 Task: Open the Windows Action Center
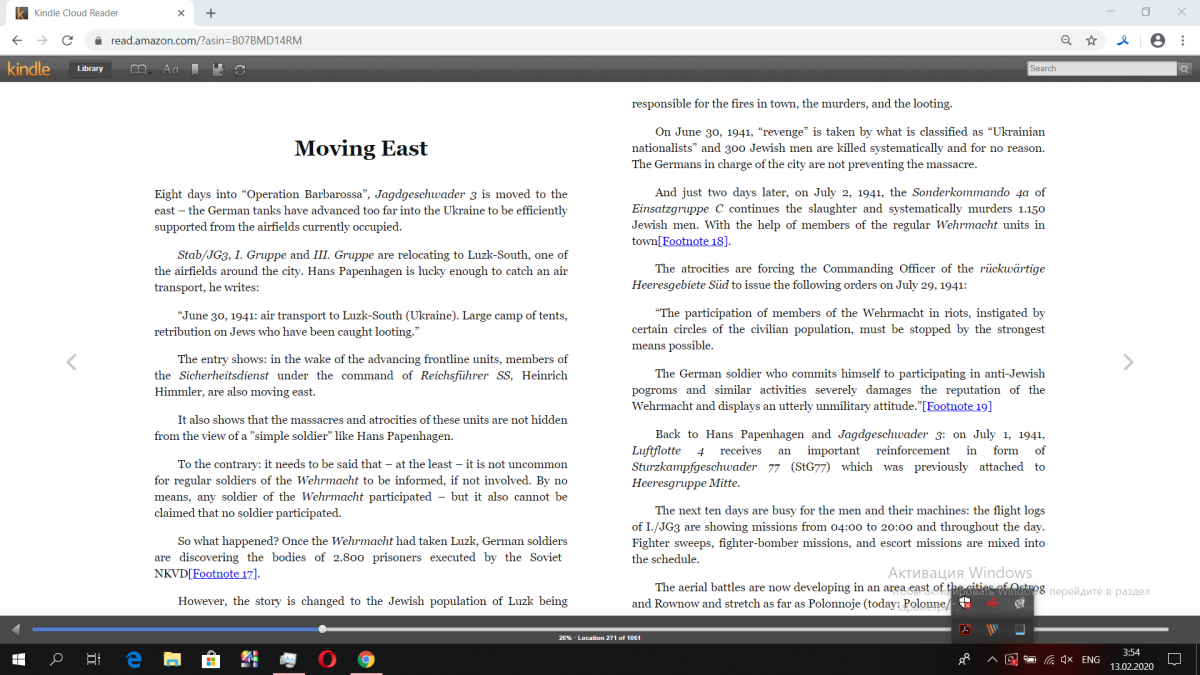point(1176,660)
